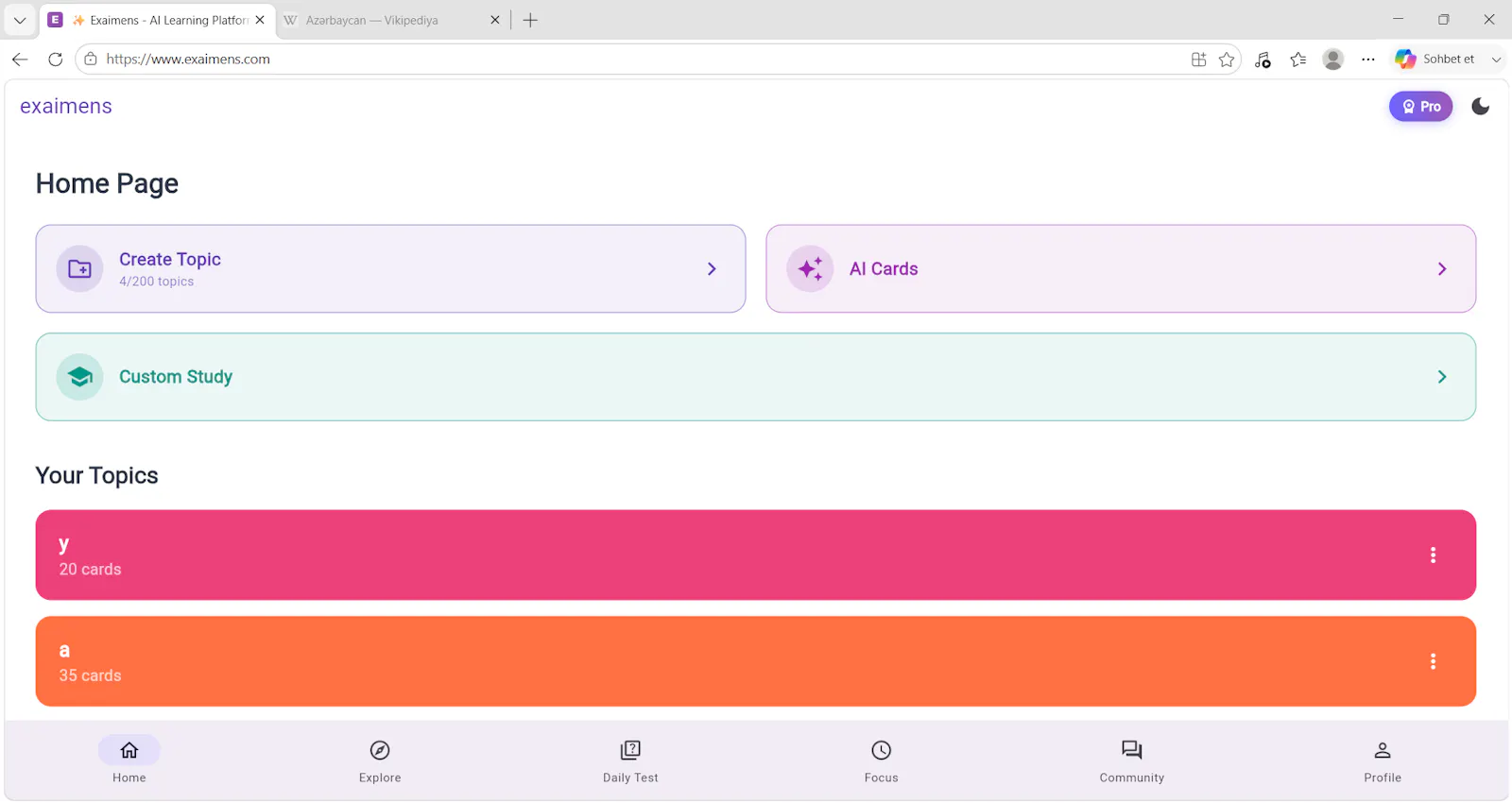Click the 'Your Topics' heading
The height and width of the screenshot is (803, 1512).
click(96, 475)
